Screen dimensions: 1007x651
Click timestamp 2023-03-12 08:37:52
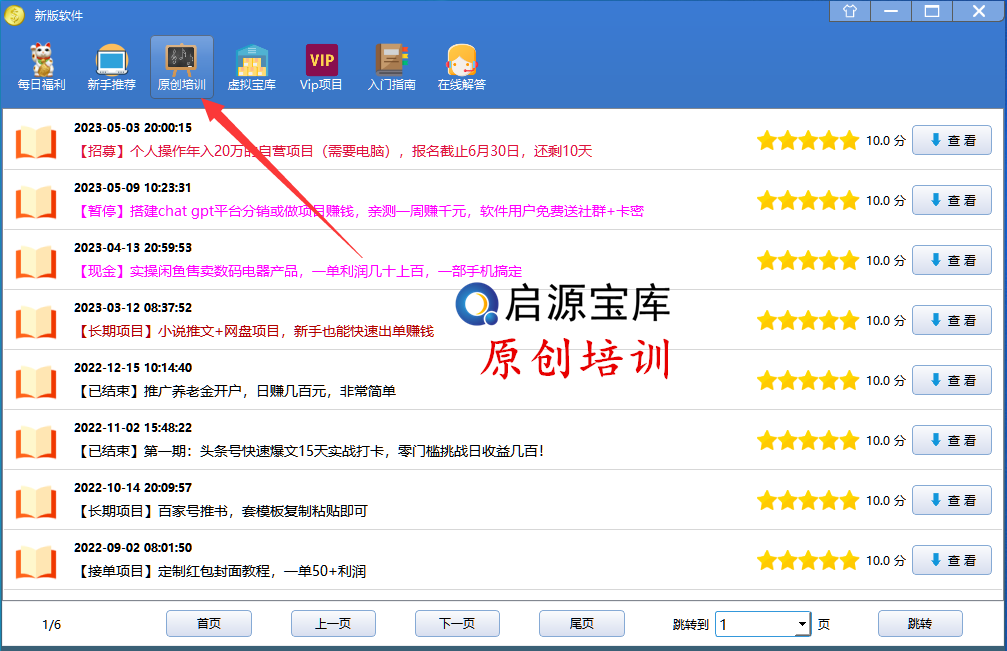(x=133, y=308)
